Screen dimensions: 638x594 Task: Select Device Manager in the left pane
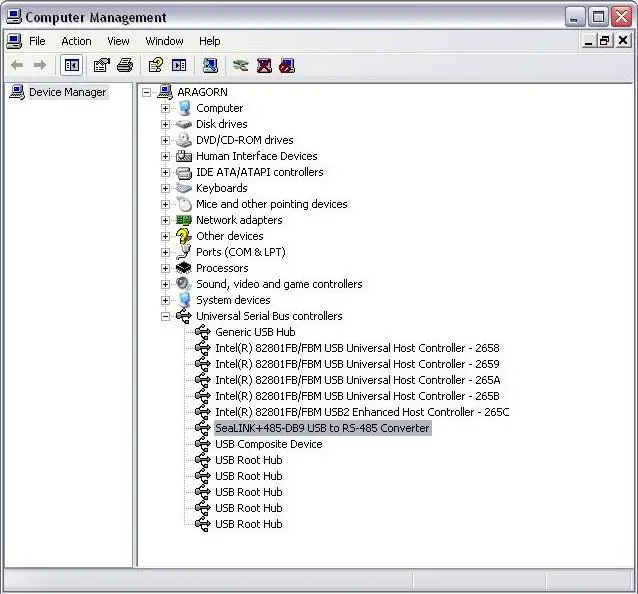pyautogui.click(x=68, y=92)
